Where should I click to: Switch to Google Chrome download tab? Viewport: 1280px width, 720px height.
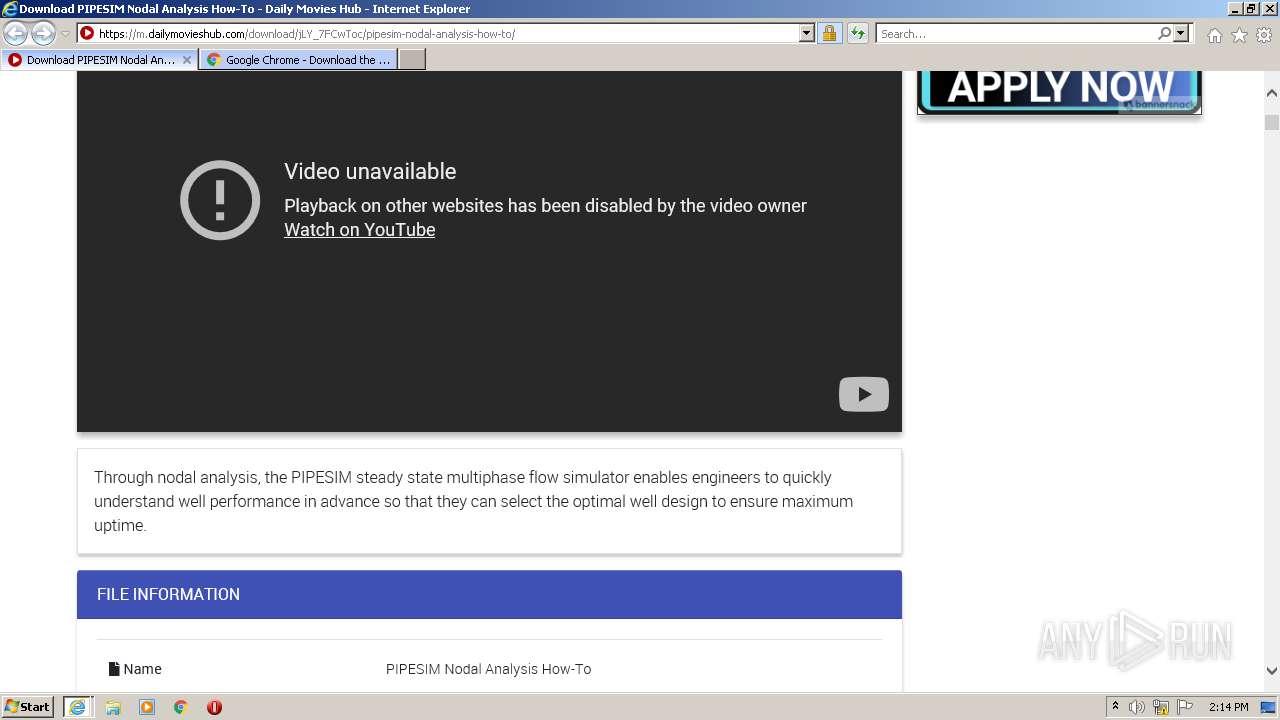click(298, 60)
